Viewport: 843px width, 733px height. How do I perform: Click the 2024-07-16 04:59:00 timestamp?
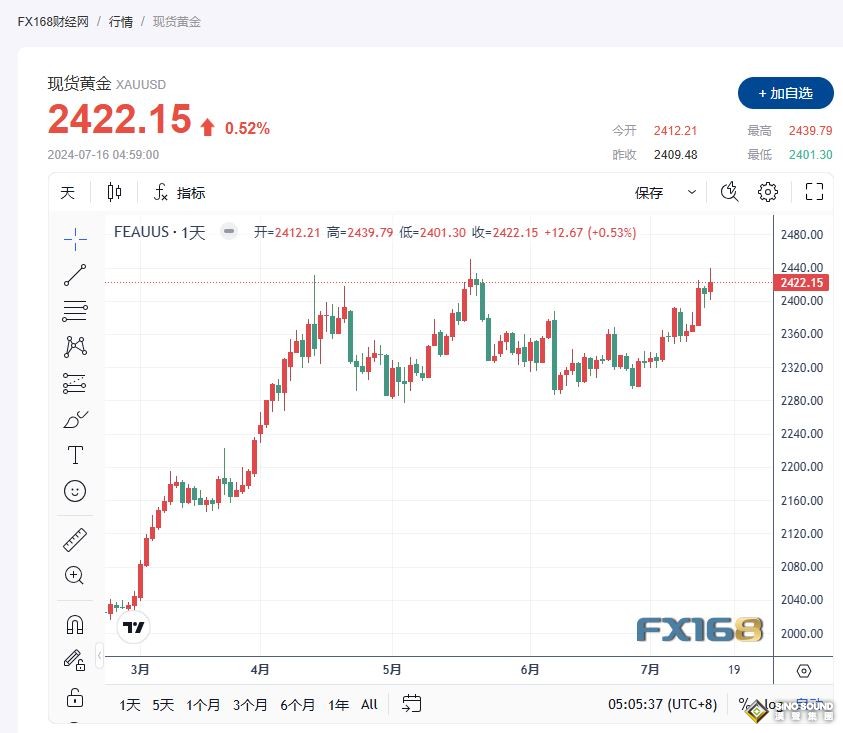103,155
